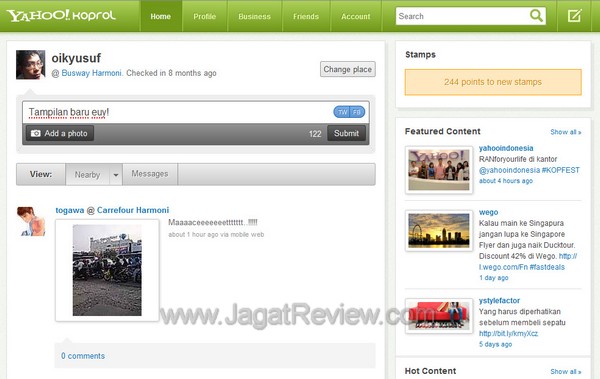
Task: Open the Friends tab
Action: [306, 16]
